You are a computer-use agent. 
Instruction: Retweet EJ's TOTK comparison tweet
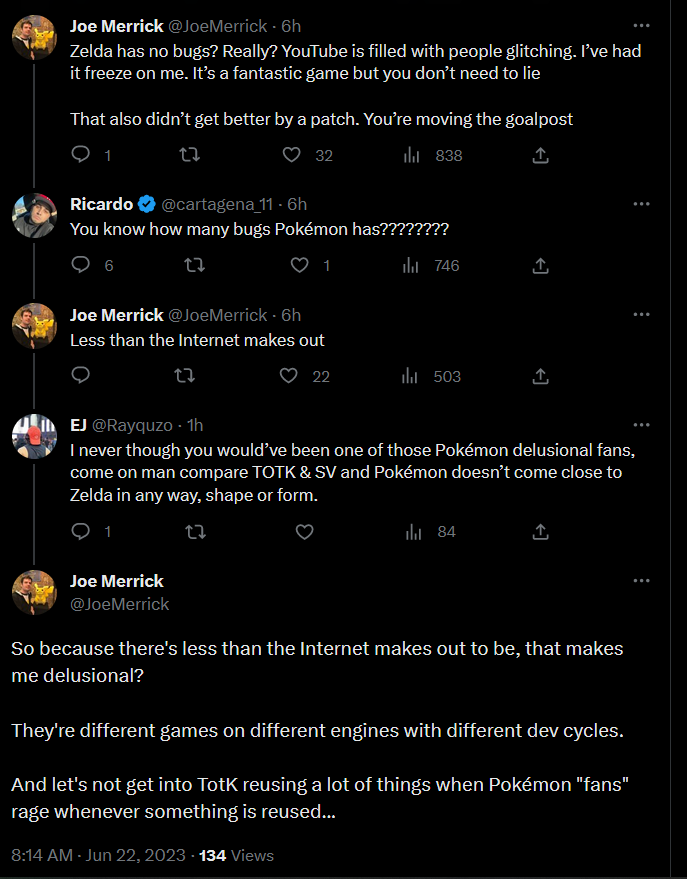[x=188, y=532]
